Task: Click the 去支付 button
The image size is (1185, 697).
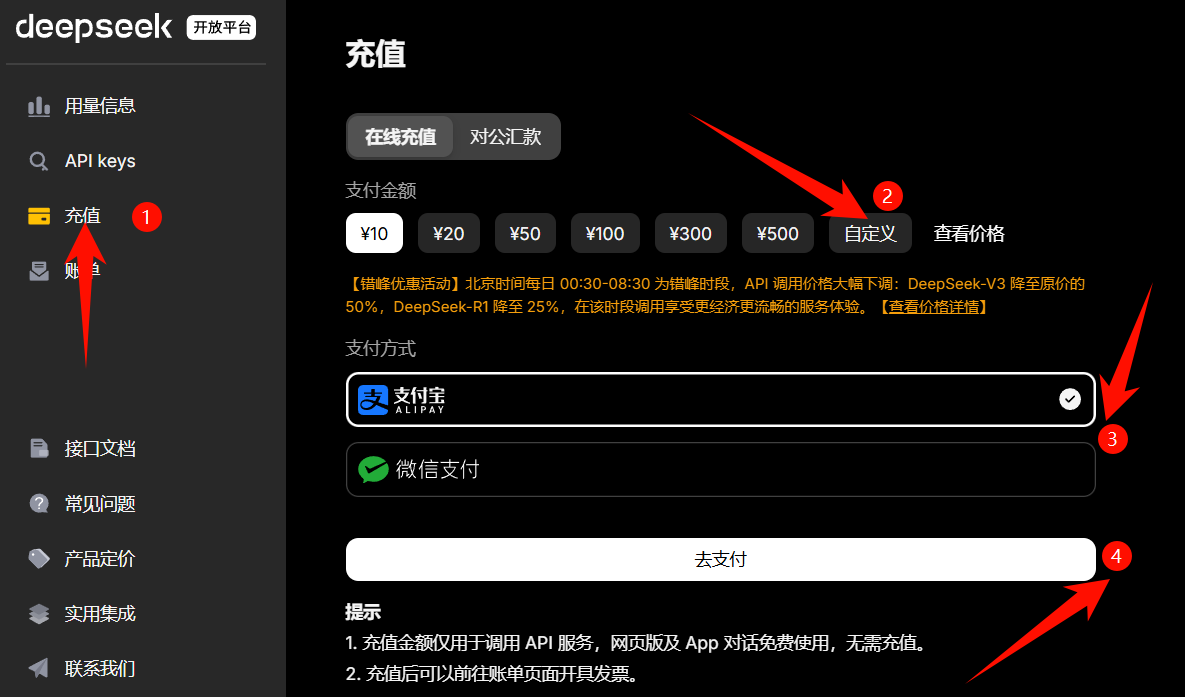Action: [720, 559]
